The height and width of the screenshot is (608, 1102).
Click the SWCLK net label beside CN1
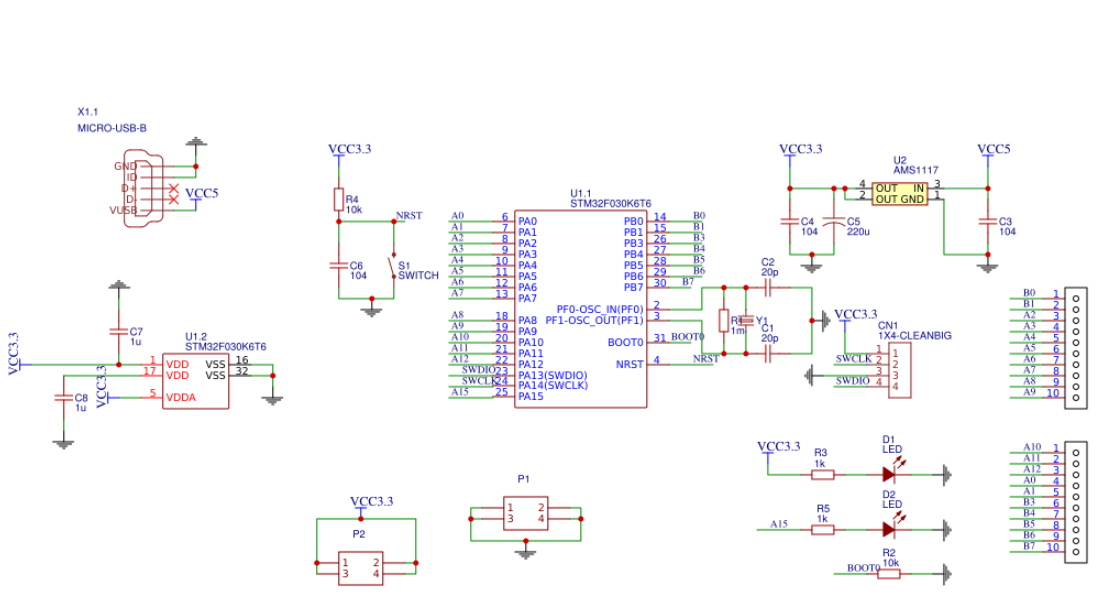point(853,358)
